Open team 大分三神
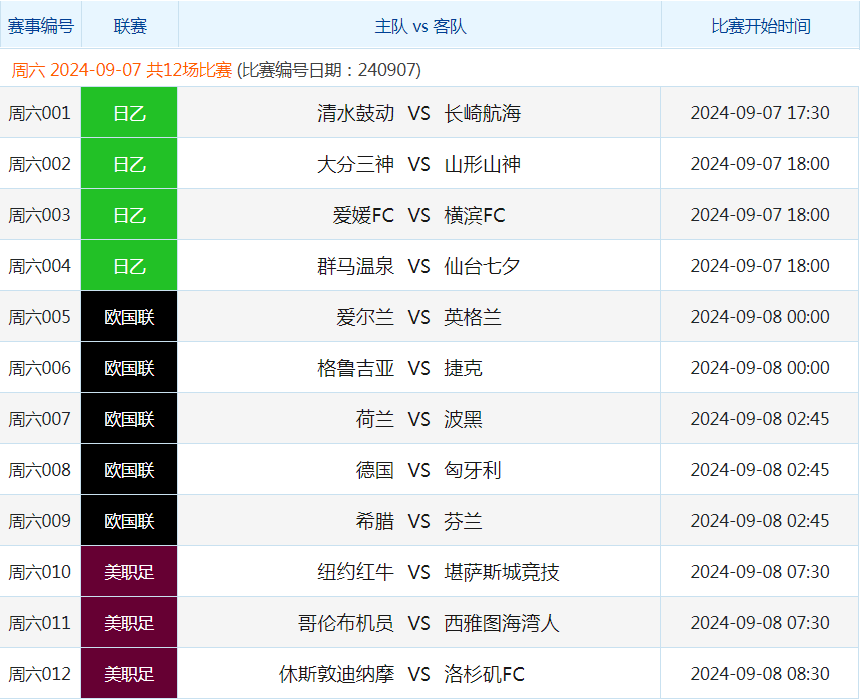Screen dimensions: 860x699 pos(355,164)
